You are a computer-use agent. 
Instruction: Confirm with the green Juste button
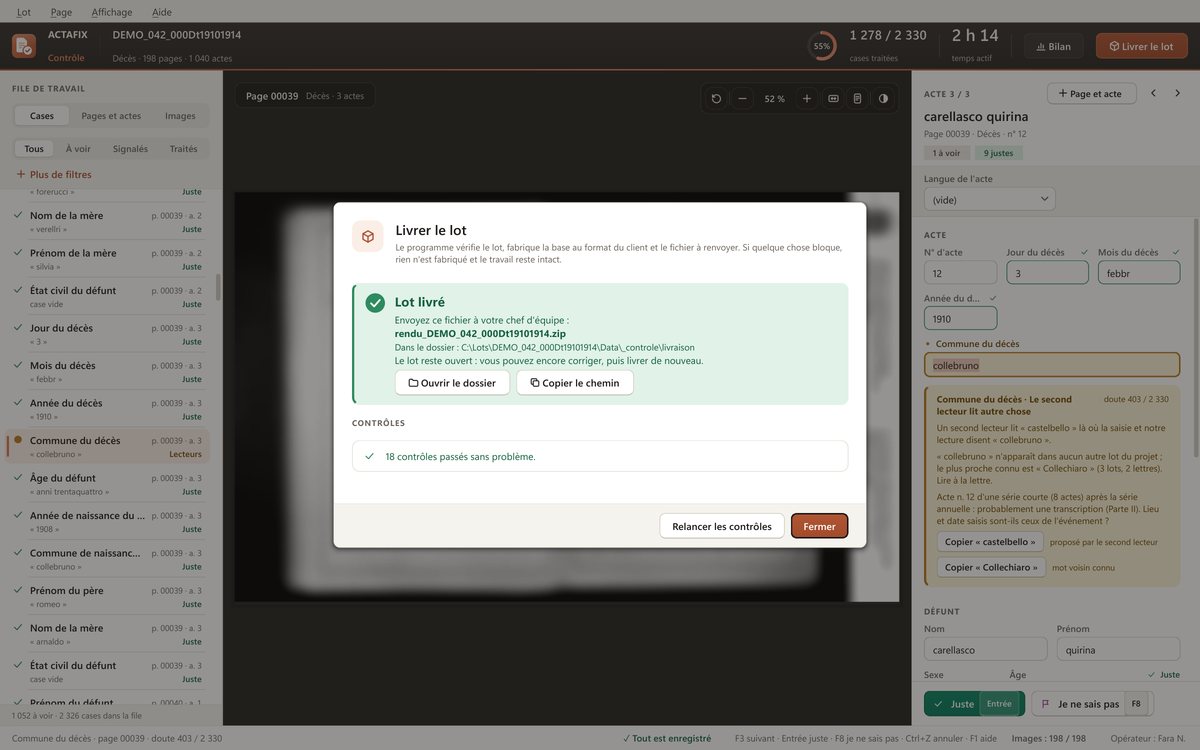click(x=974, y=704)
